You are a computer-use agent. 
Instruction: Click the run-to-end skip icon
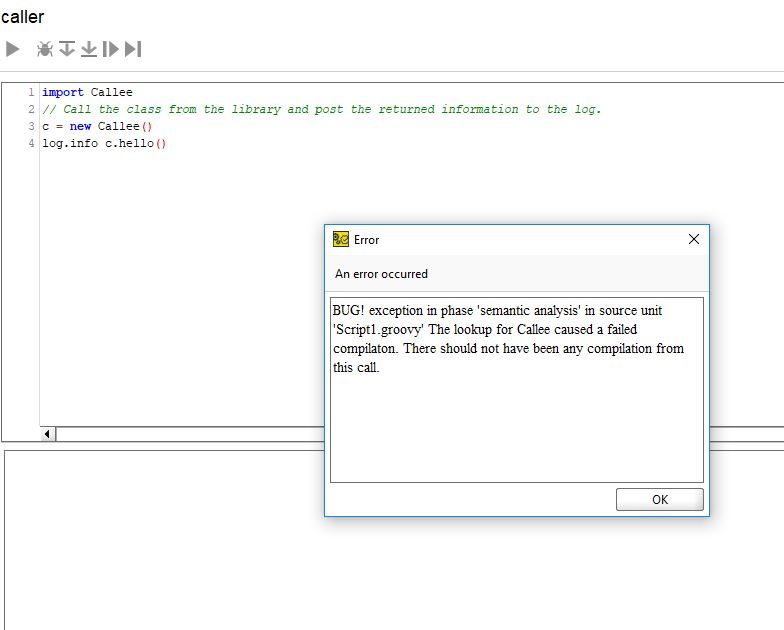point(133,49)
